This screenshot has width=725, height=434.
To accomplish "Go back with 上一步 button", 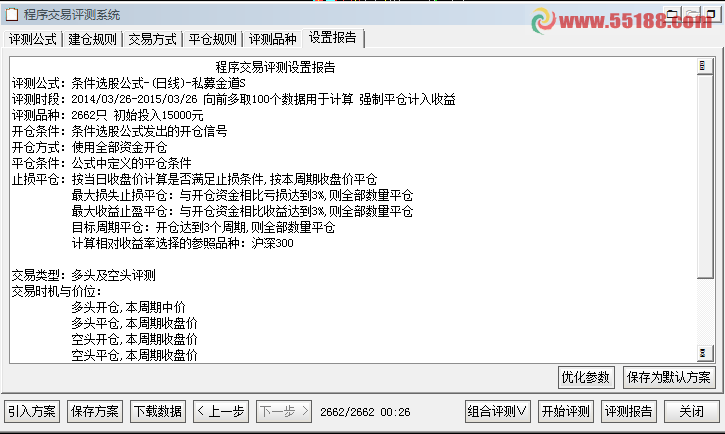I will tap(221, 411).
